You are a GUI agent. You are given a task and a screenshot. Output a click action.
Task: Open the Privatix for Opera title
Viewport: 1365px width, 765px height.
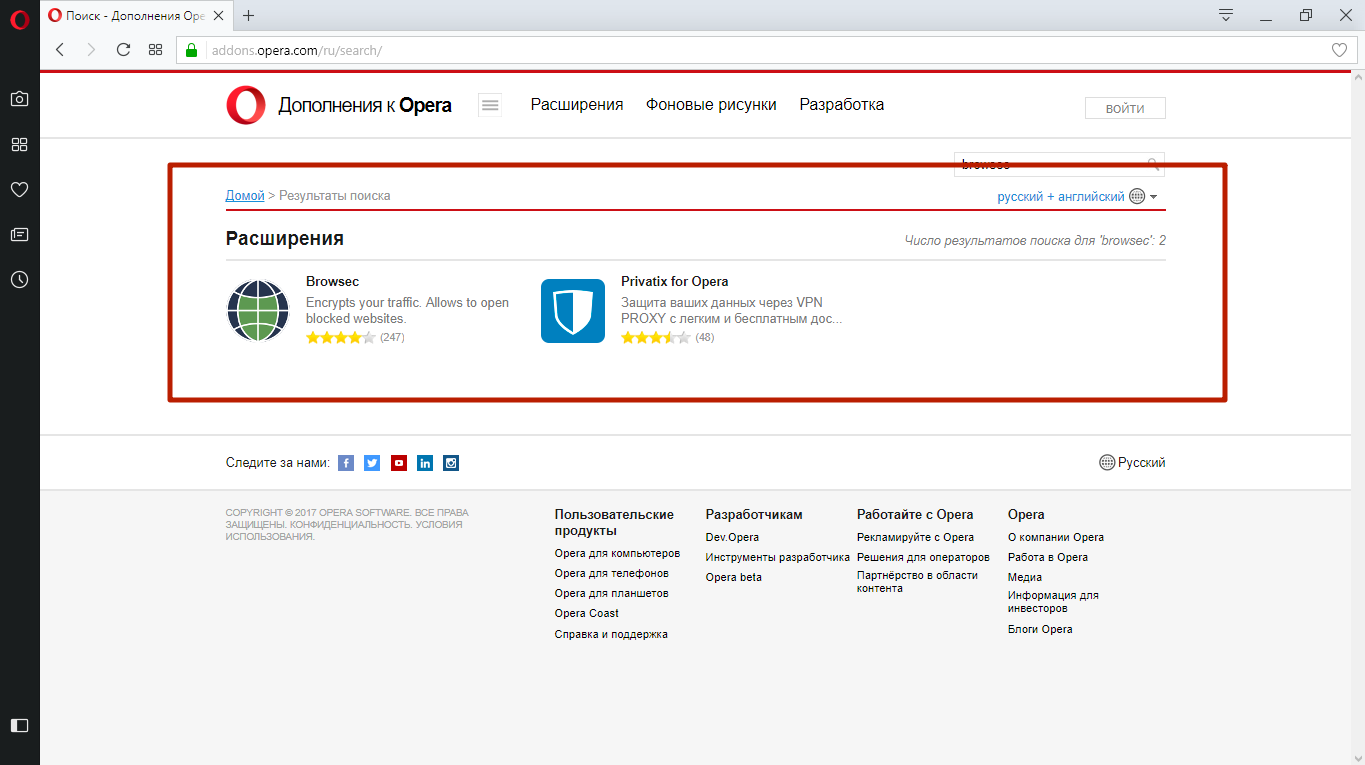point(674,282)
